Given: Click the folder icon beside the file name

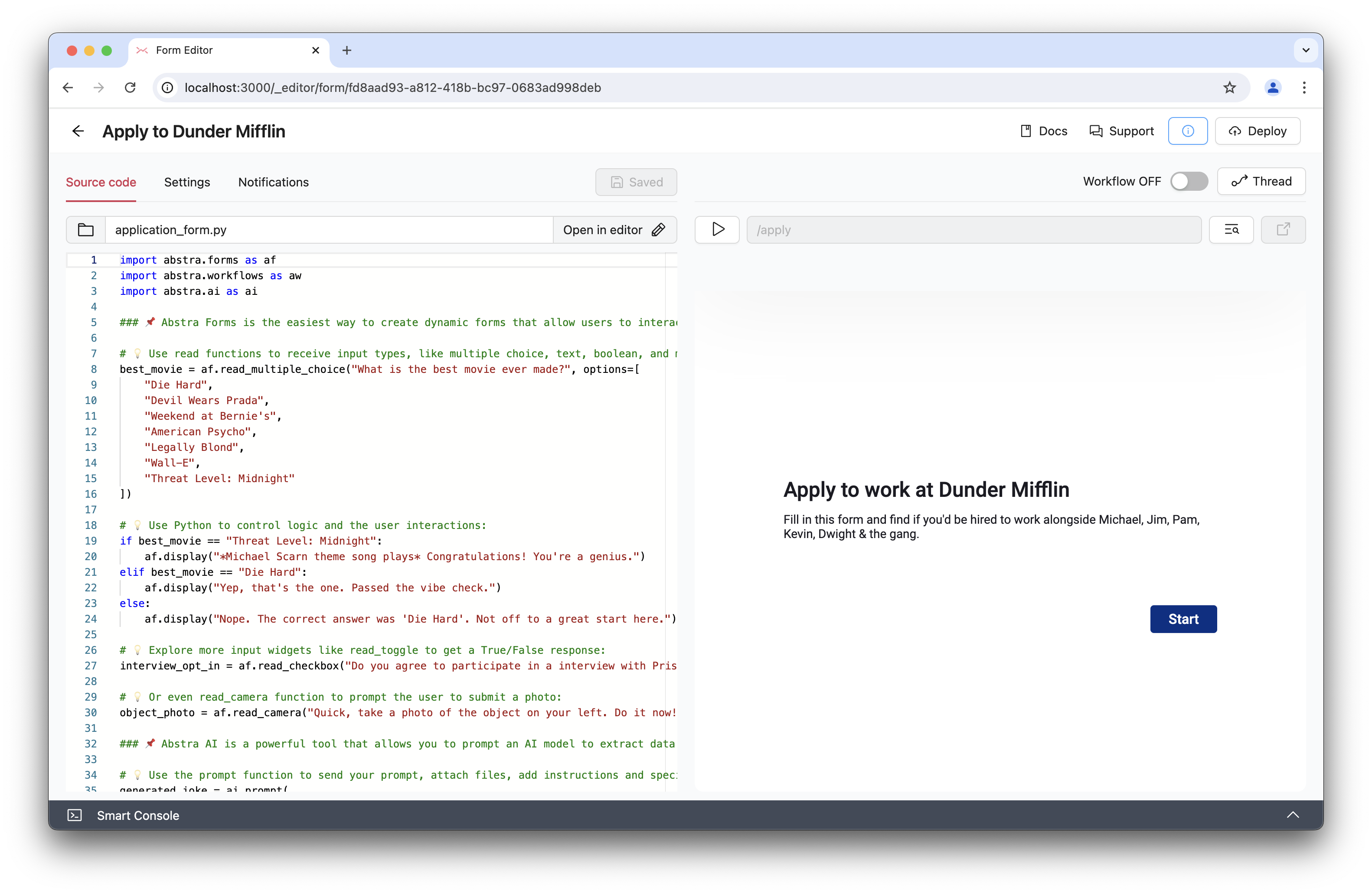Looking at the screenshot, I should click(x=86, y=230).
